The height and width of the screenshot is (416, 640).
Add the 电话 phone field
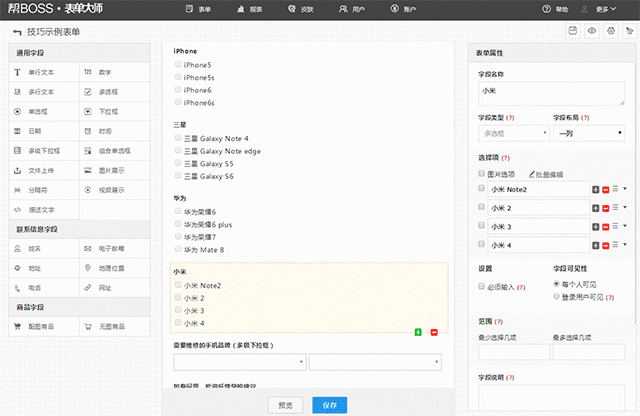(44, 288)
